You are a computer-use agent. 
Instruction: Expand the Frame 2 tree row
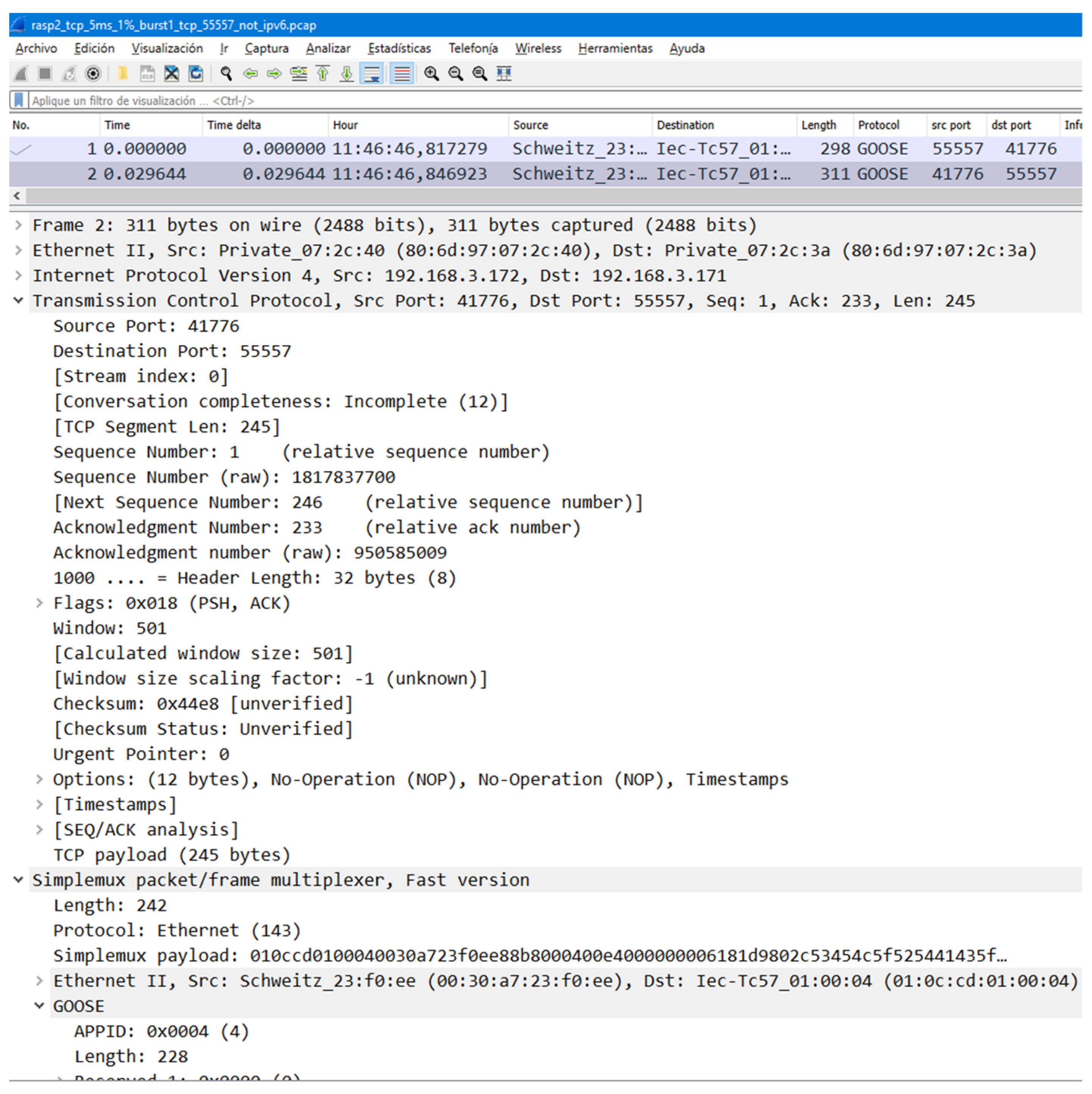point(18,225)
